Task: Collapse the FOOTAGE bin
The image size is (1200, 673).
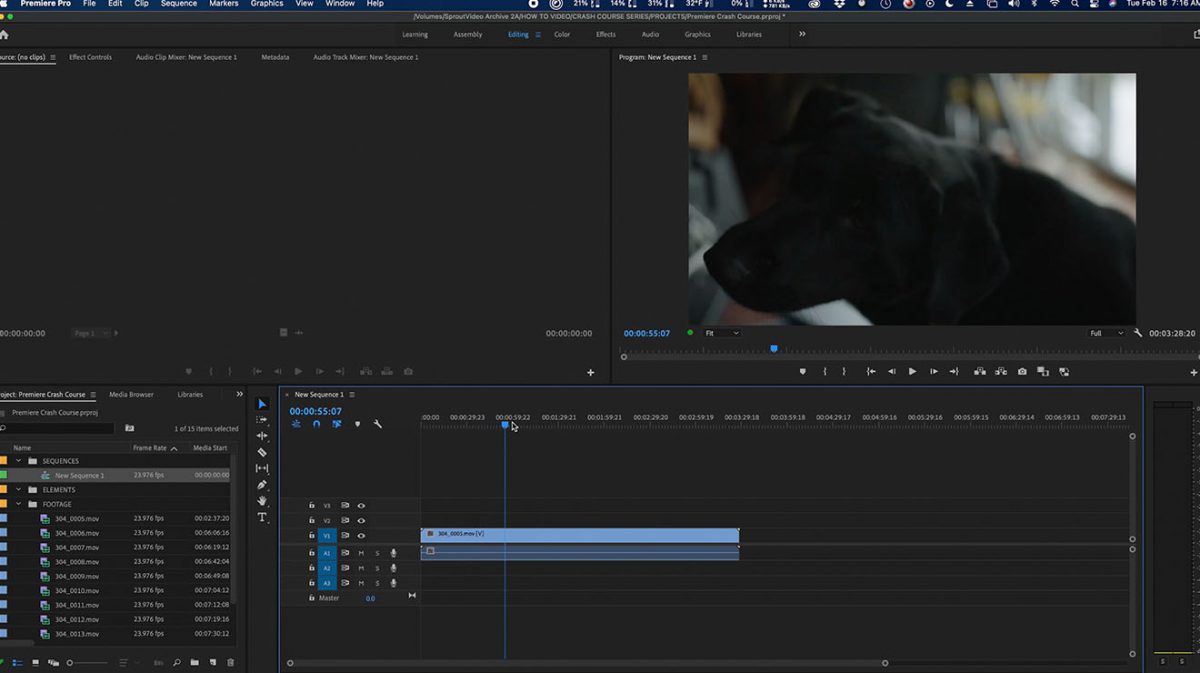Action: pyautogui.click(x=18, y=504)
